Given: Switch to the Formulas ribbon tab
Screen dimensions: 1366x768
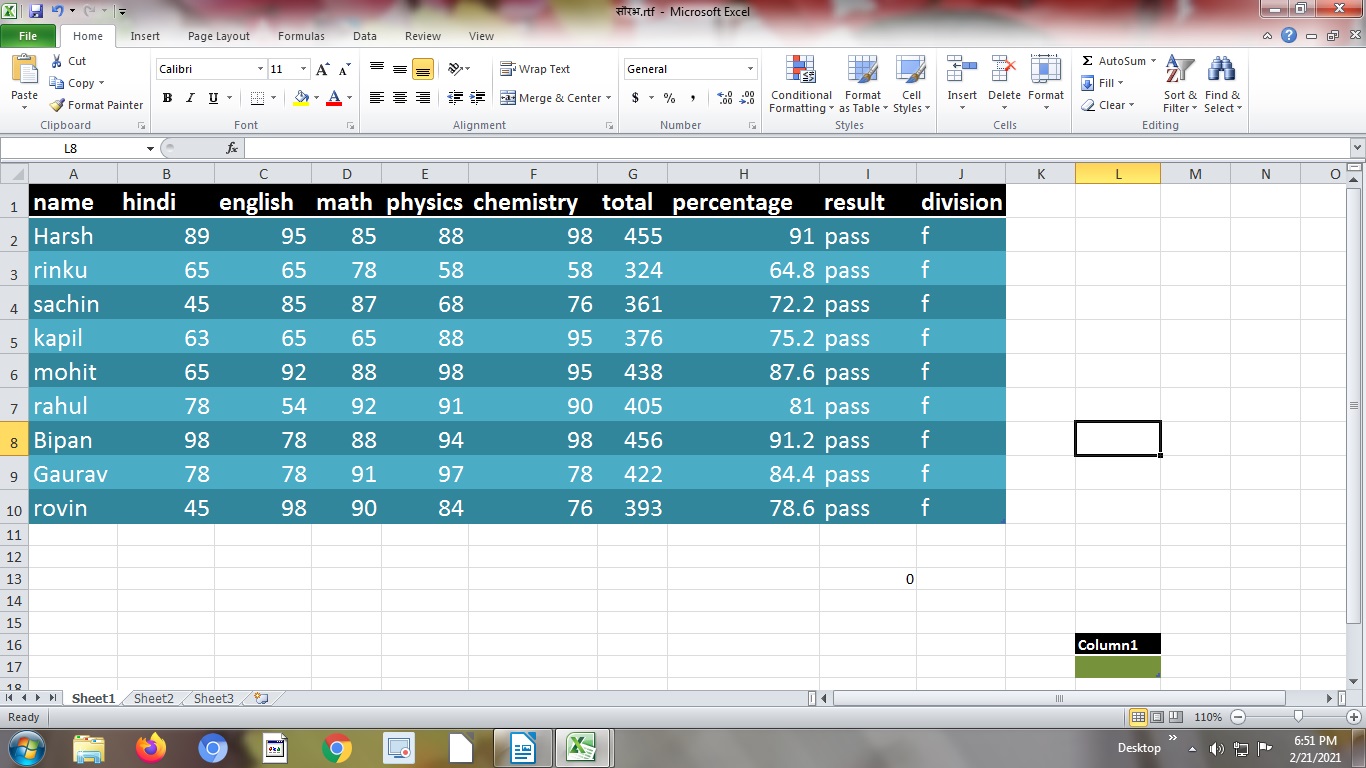Looking at the screenshot, I should tap(300, 36).
